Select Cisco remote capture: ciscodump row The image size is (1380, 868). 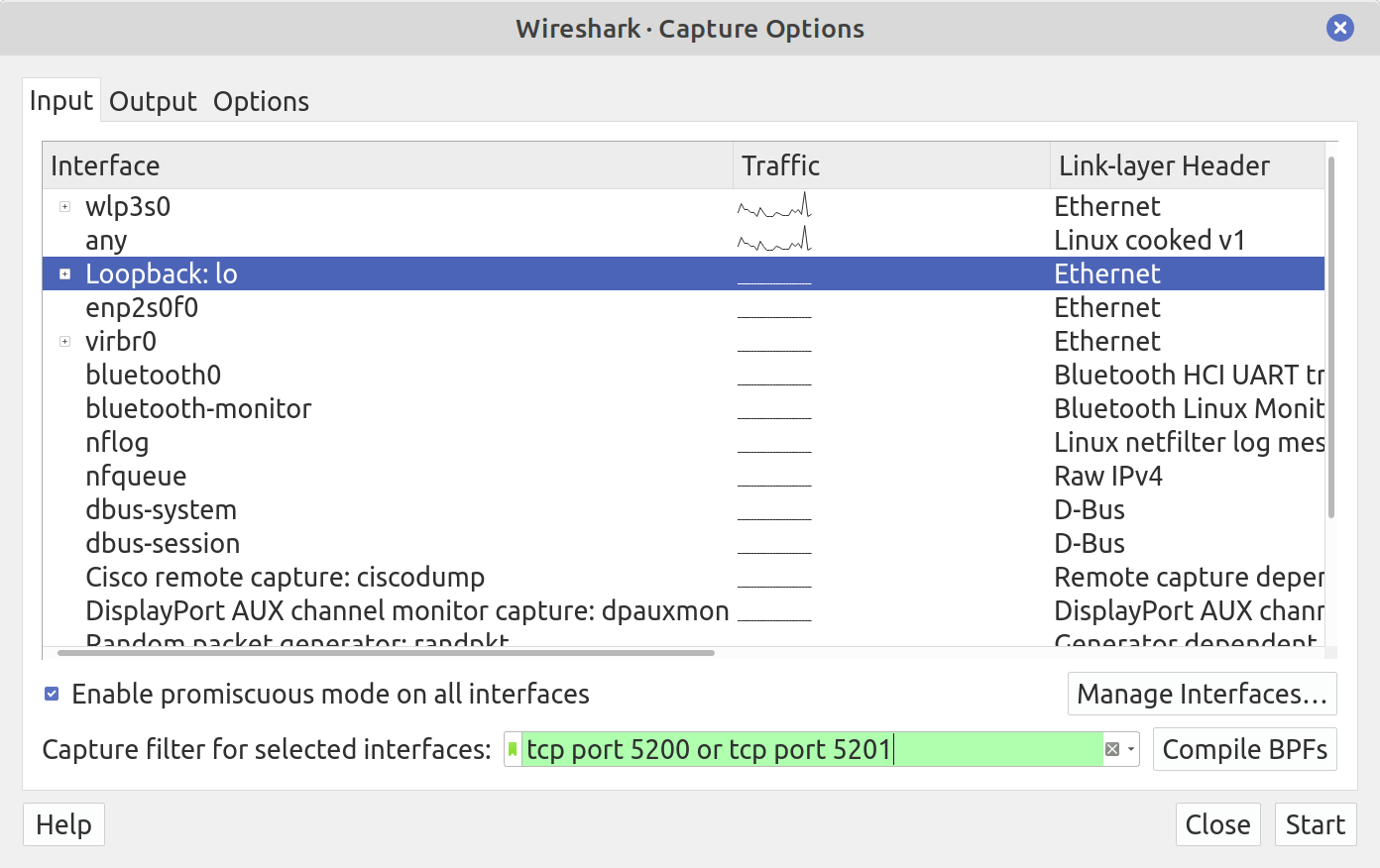tap(683, 578)
